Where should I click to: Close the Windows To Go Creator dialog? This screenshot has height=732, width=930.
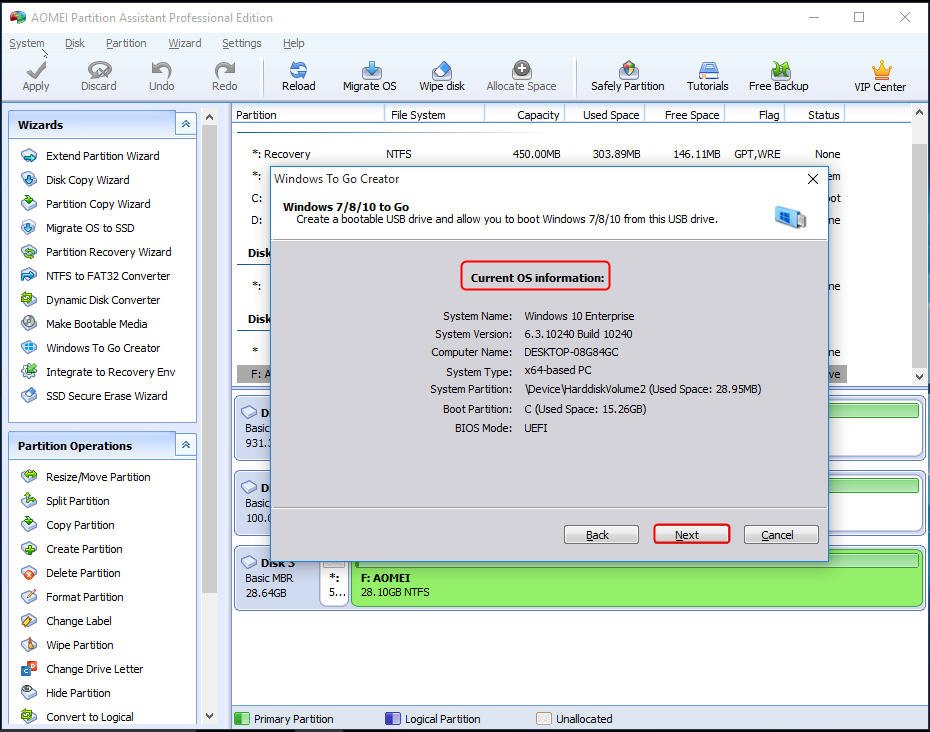[813, 179]
